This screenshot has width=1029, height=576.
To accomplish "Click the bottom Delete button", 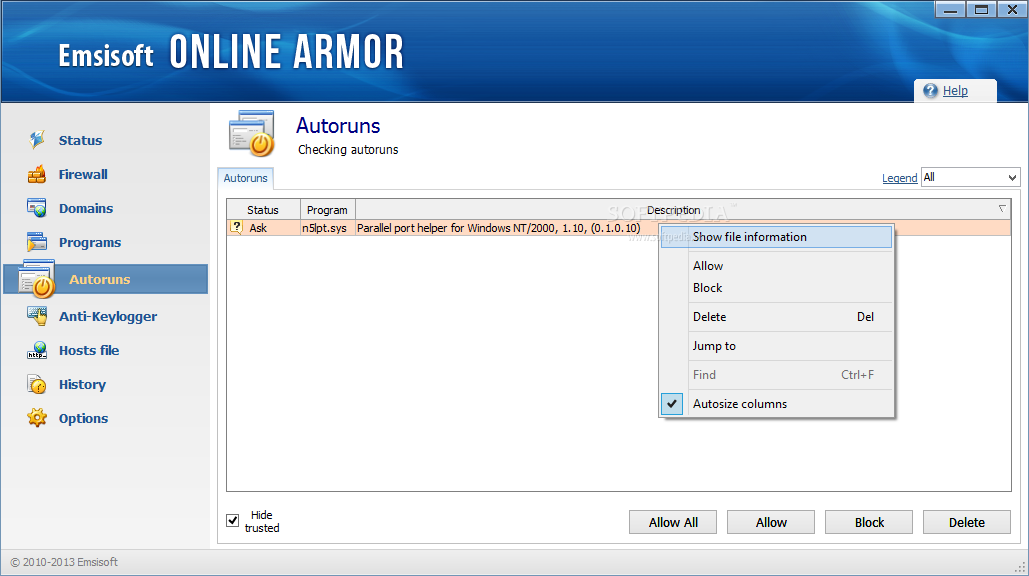I will (967, 522).
